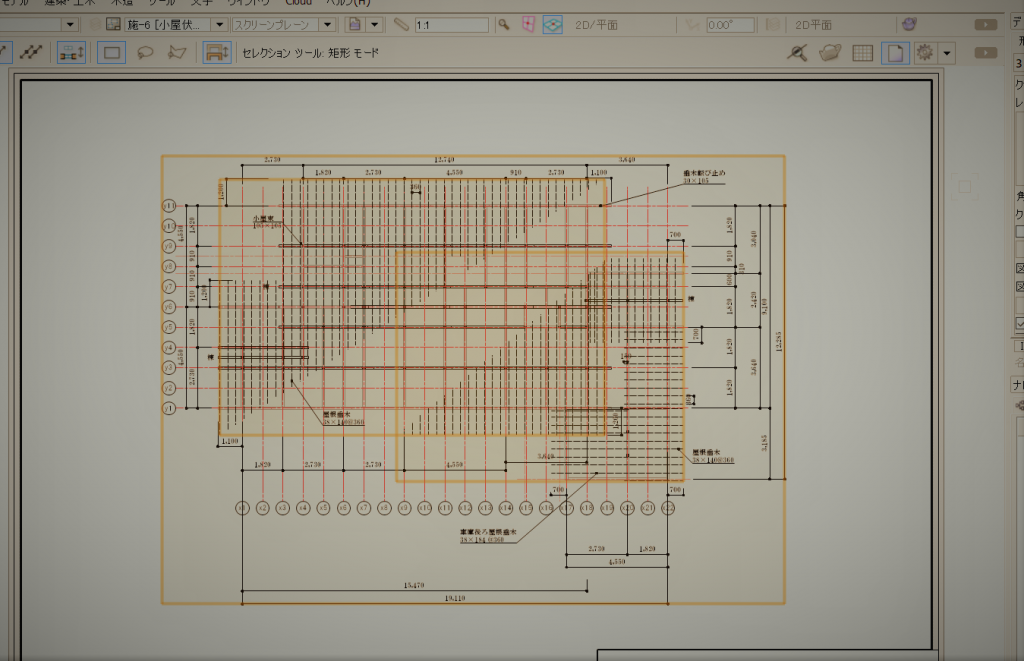Viewport: 1024px width, 661px height.
Task: Toggle the checked checkbox in right panel
Action: pyautogui.click(x=1020, y=323)
